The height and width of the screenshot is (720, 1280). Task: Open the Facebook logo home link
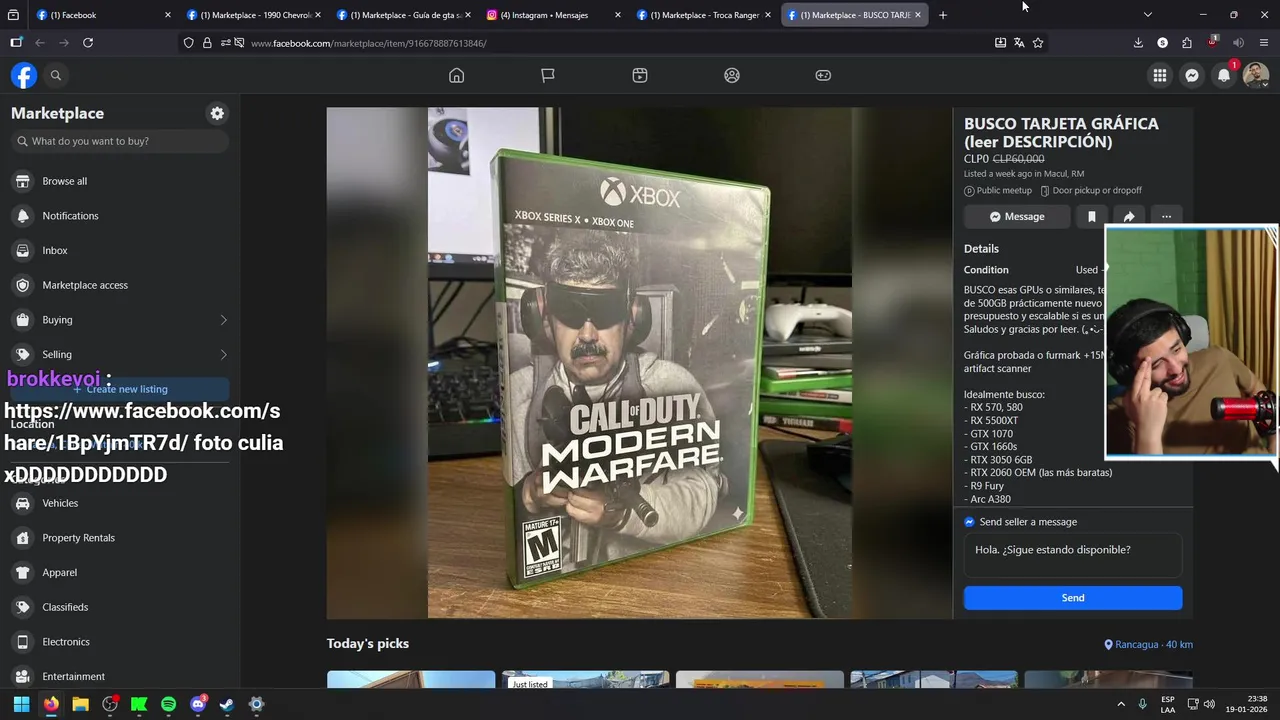(24, 75)
